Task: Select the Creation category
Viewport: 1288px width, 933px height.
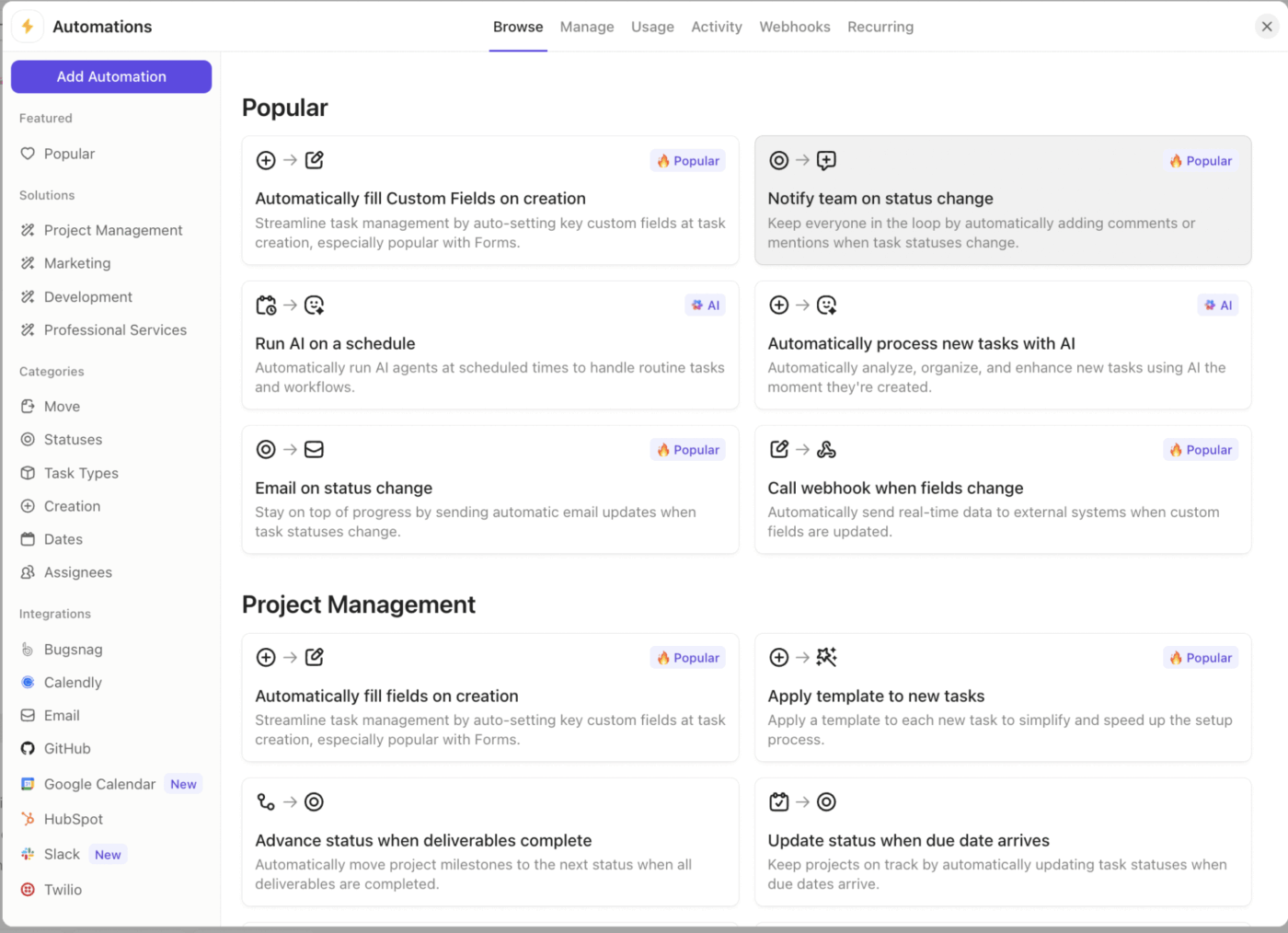Action: (x=72, y=506)
